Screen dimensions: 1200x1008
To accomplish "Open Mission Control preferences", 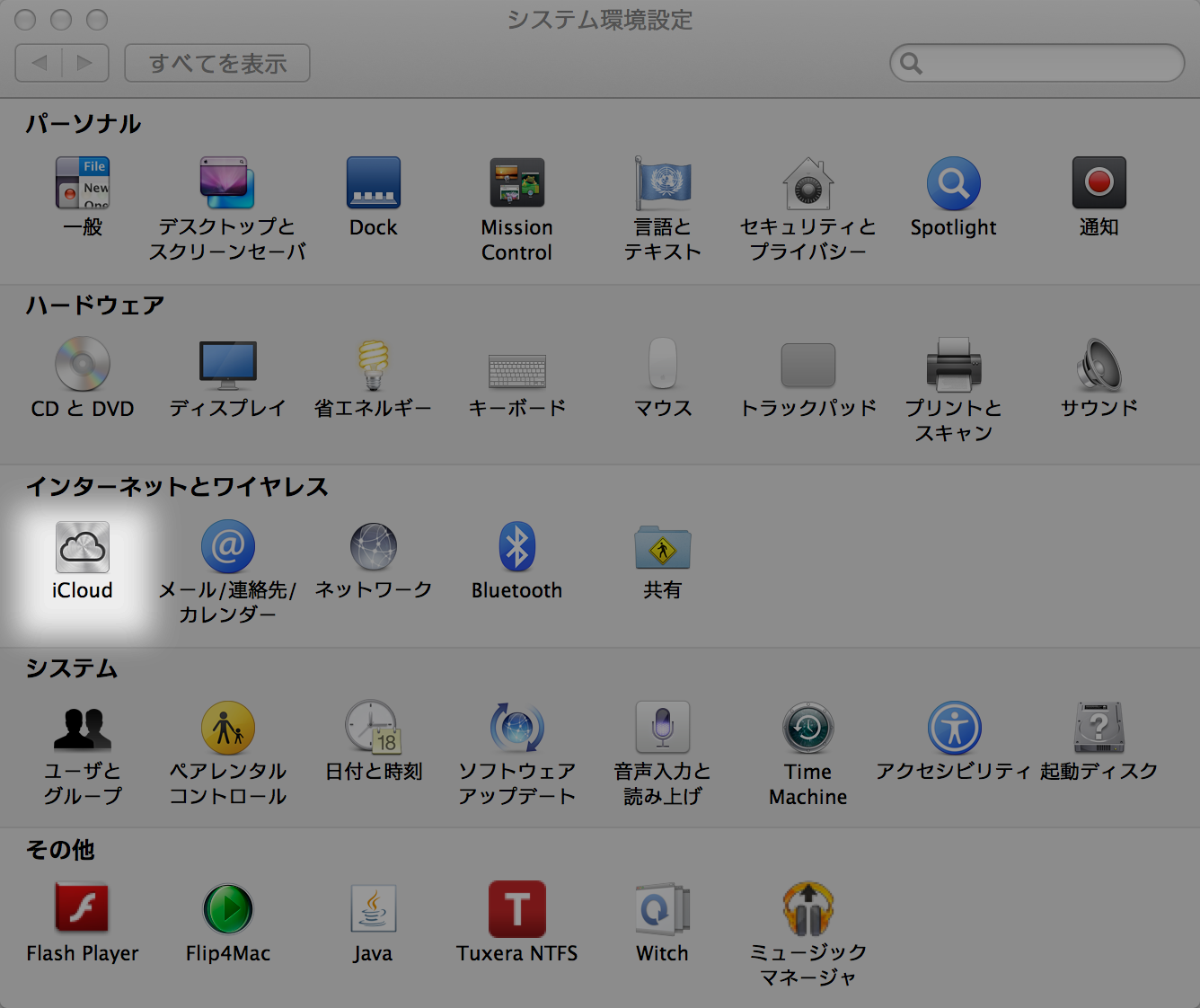I will pos(517,183).
